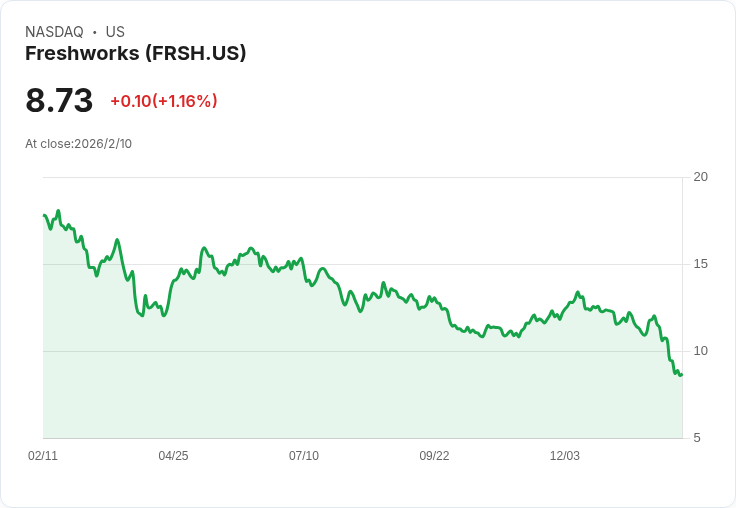Screen dimensions: 736x508
Task: Select the 09/22 date axis label
Action: click(434, 456)
